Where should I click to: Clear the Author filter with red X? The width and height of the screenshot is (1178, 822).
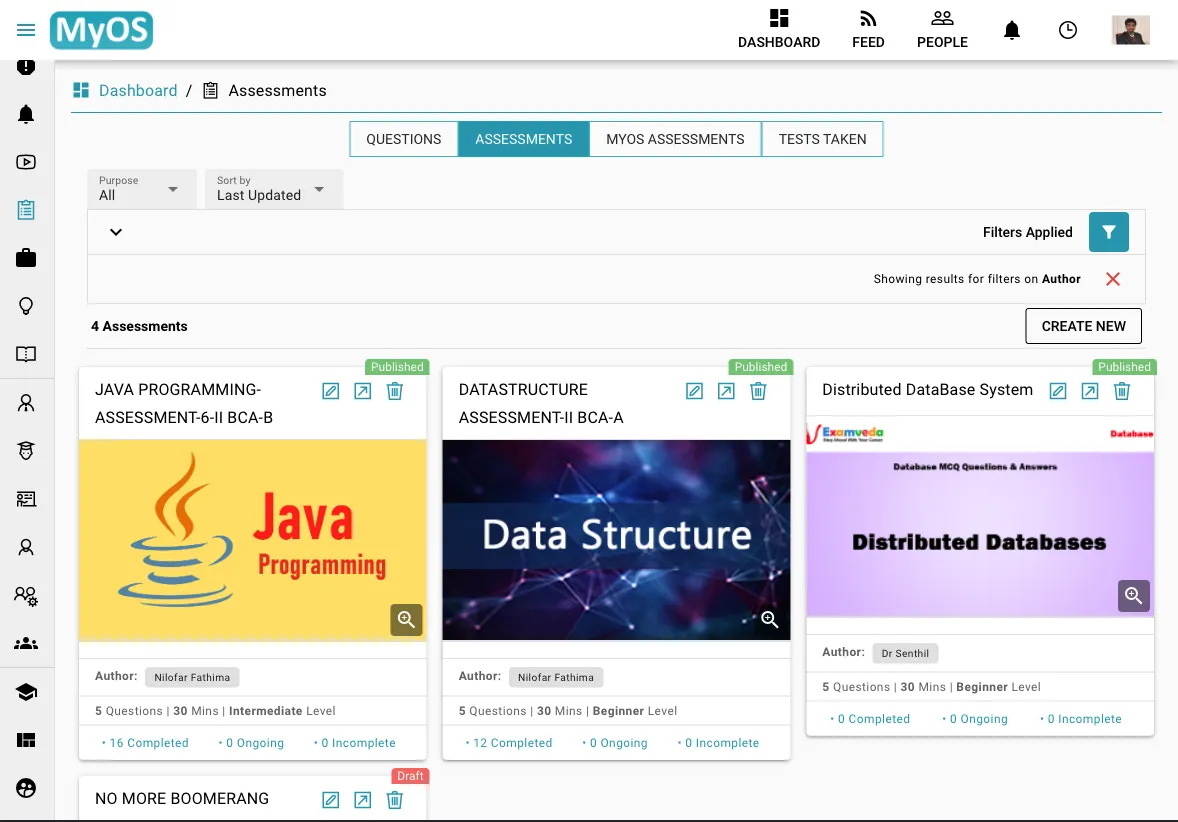(x=1113, y=279)
